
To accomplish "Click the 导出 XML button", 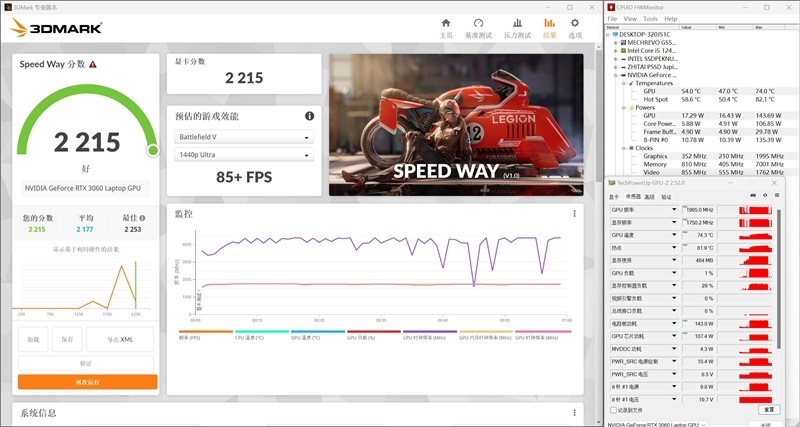I will 120,339.
